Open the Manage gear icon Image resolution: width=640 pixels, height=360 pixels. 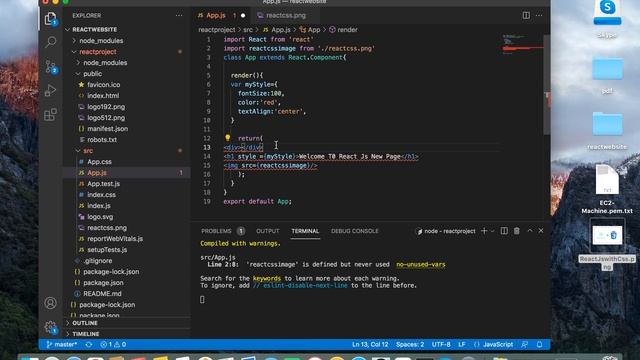tap(51, 327)
